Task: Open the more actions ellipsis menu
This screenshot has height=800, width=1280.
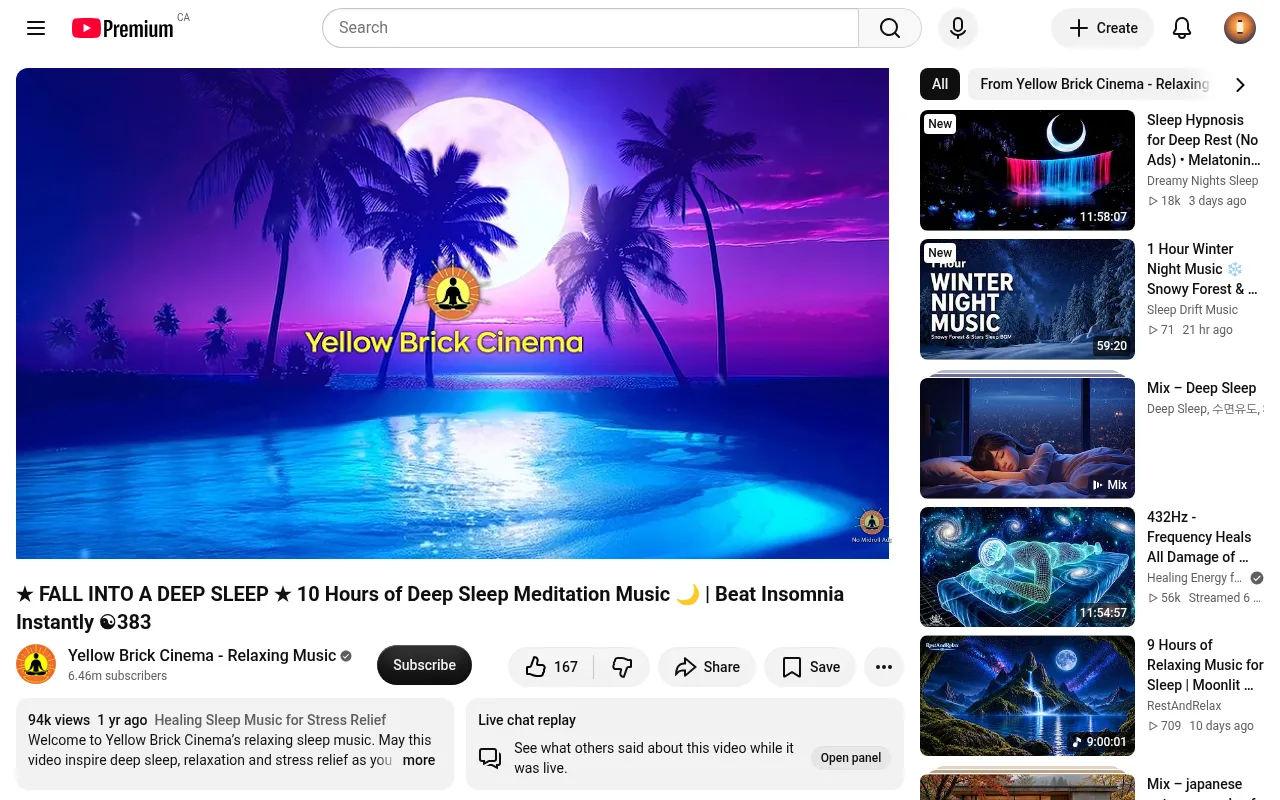Action: (884, 667)
